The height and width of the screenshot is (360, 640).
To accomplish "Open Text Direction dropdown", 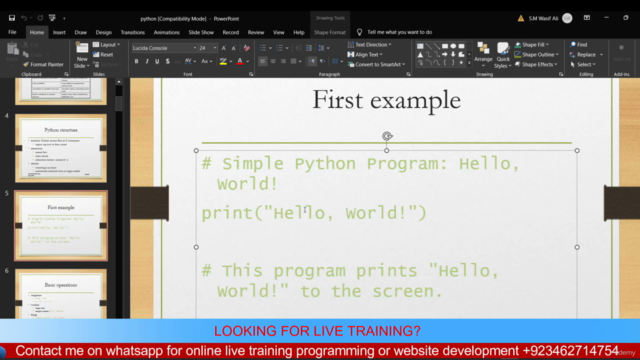I will click(369, 44).
